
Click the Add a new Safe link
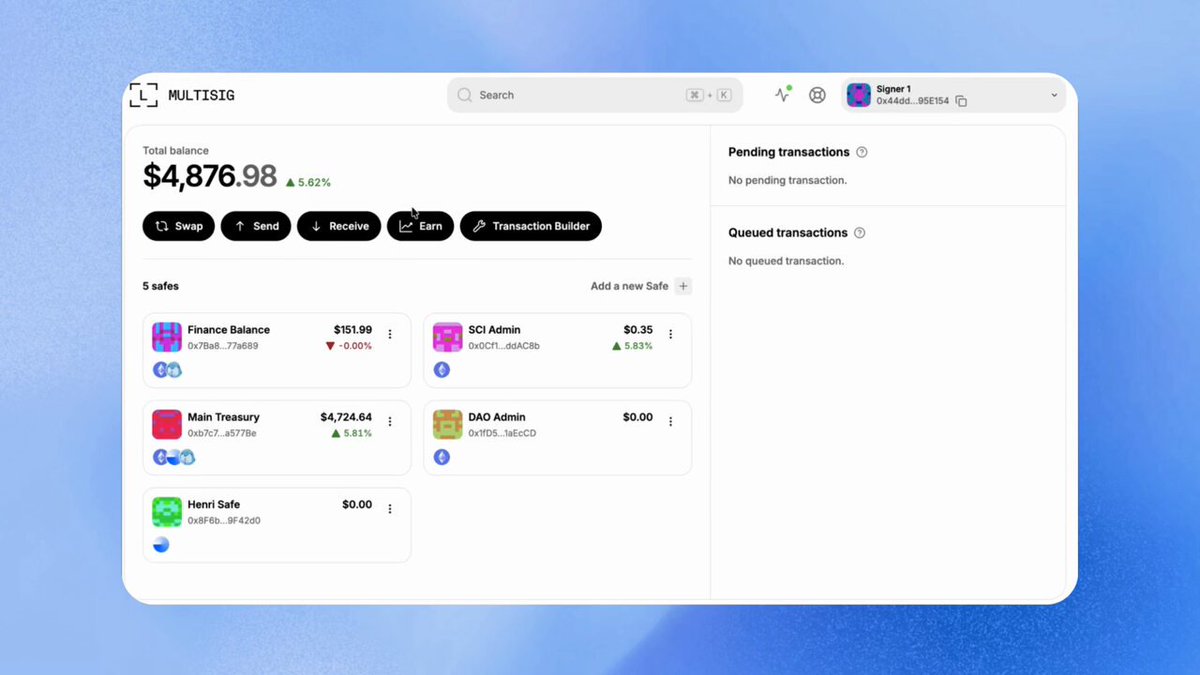coord(629,286)
